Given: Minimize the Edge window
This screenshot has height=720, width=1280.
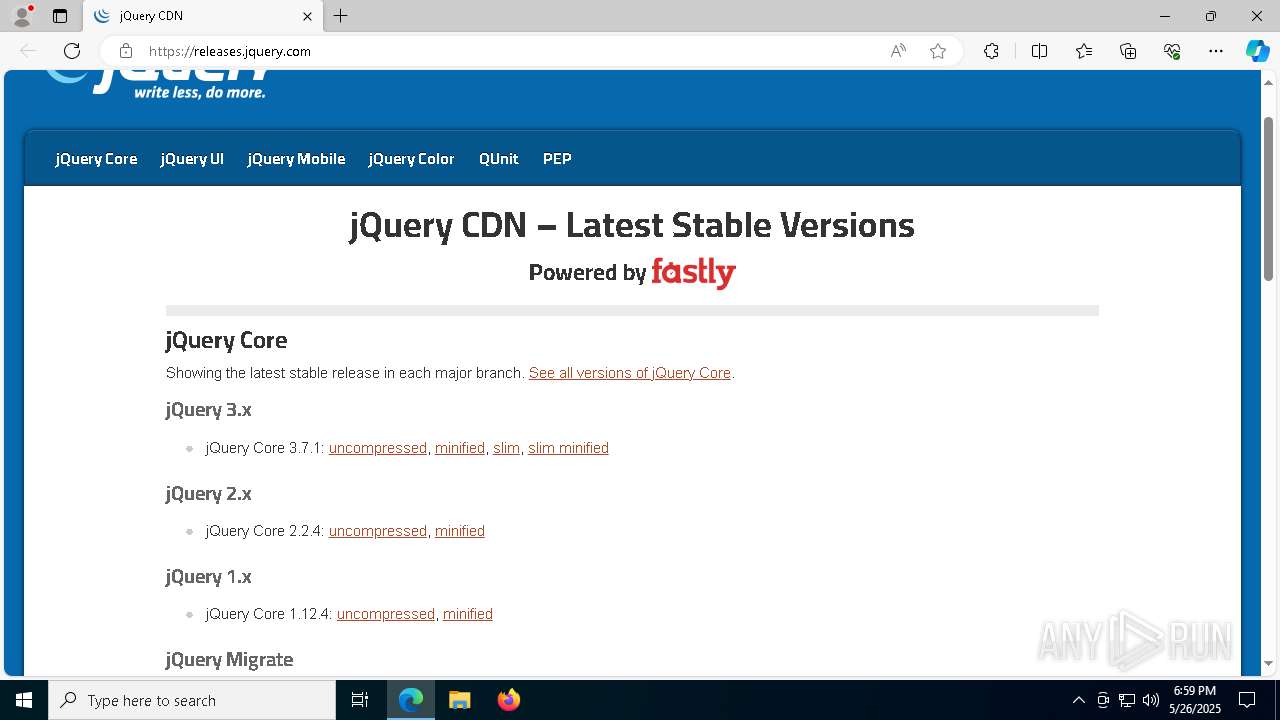Looking at the screenshot, I should pyautogui.click(x=1164, y=16).
